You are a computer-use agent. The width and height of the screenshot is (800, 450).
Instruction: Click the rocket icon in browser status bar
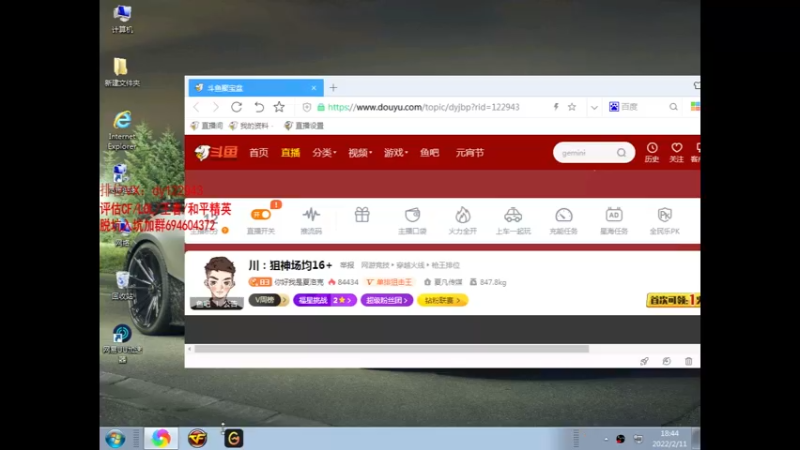tap(644, 361)
